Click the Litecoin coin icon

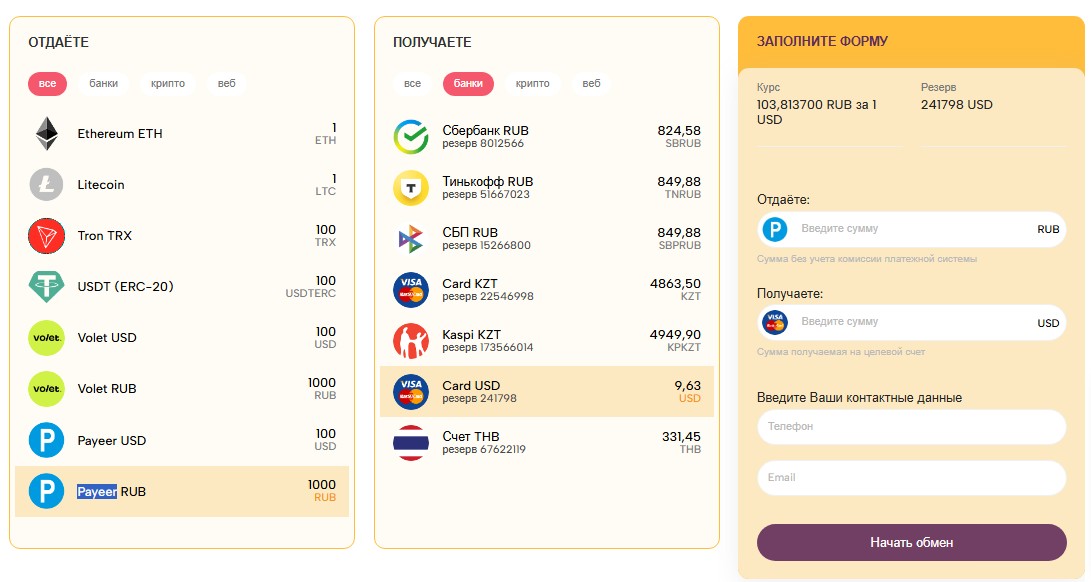click(x=47, y=184)
